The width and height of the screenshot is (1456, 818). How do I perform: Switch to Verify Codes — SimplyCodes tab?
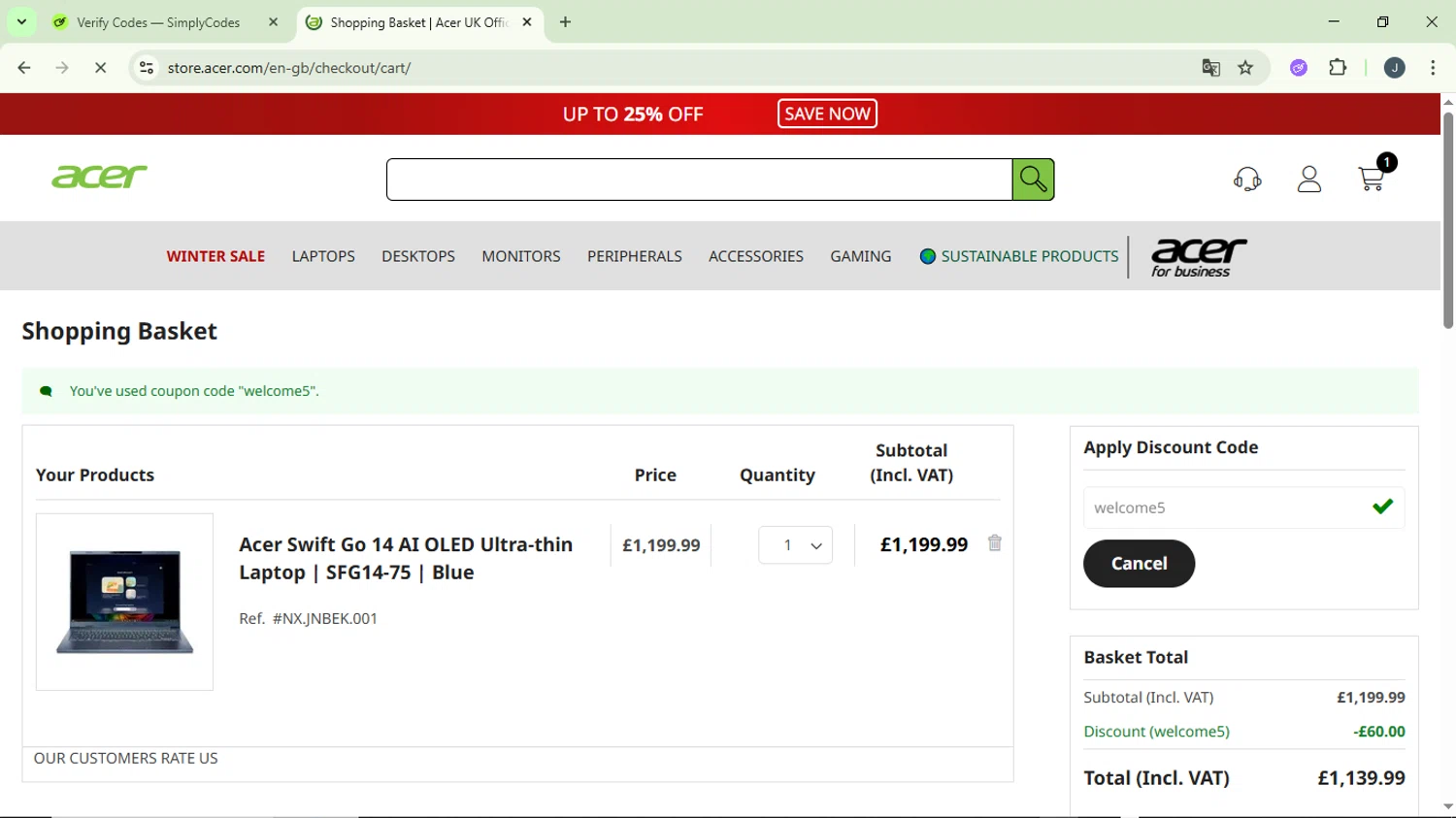click(x=158, y=22)
